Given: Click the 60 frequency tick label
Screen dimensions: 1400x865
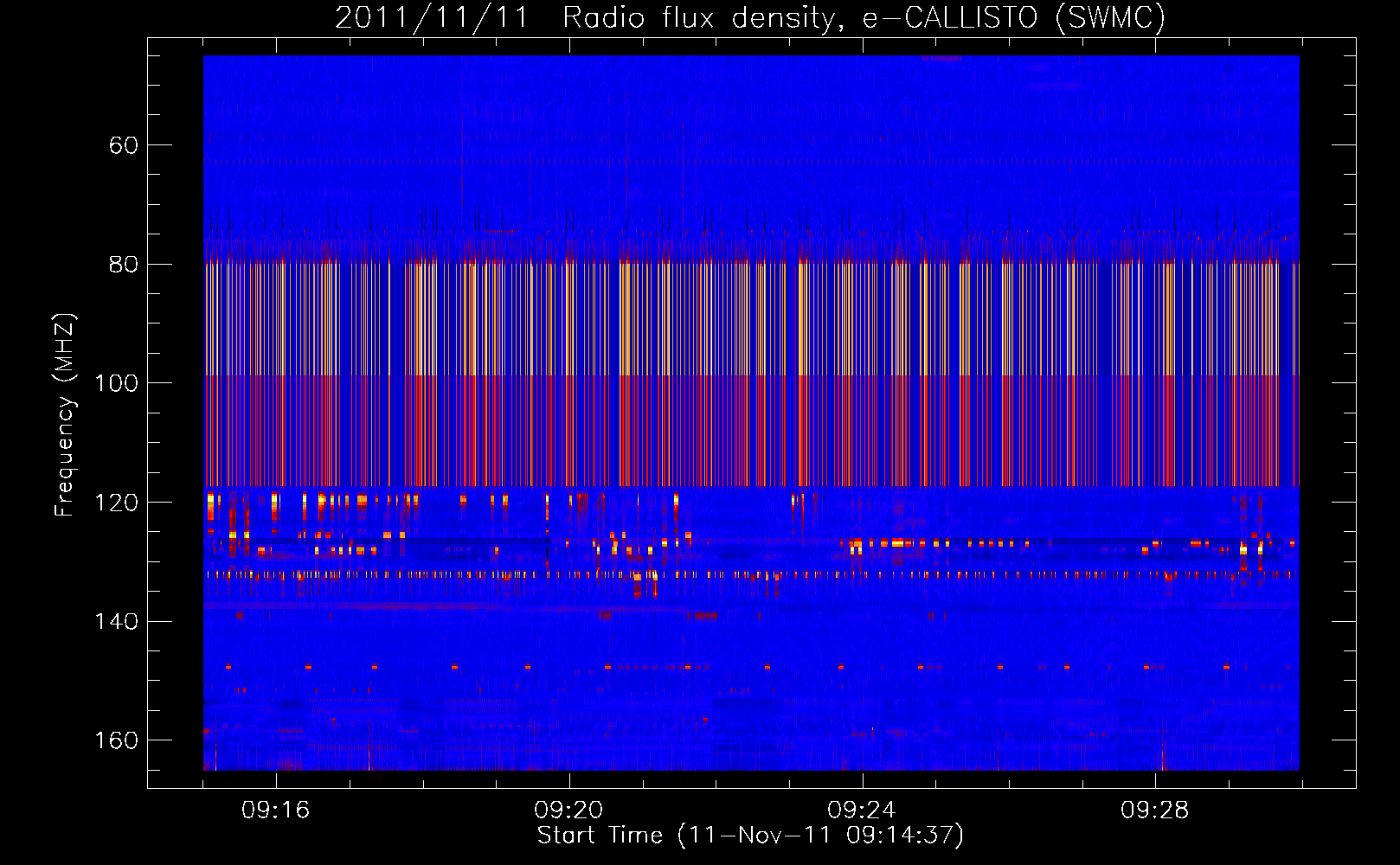Looking at the screenshot, I should (x=124, y=145).
